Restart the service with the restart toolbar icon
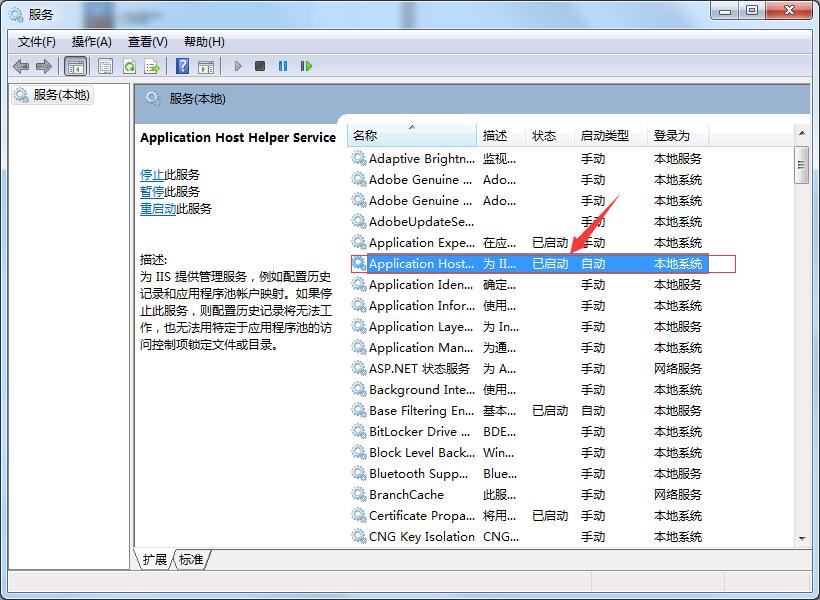The height and width of the screenshot is (600, 820). pyautogui.click(x=308, y=66)
